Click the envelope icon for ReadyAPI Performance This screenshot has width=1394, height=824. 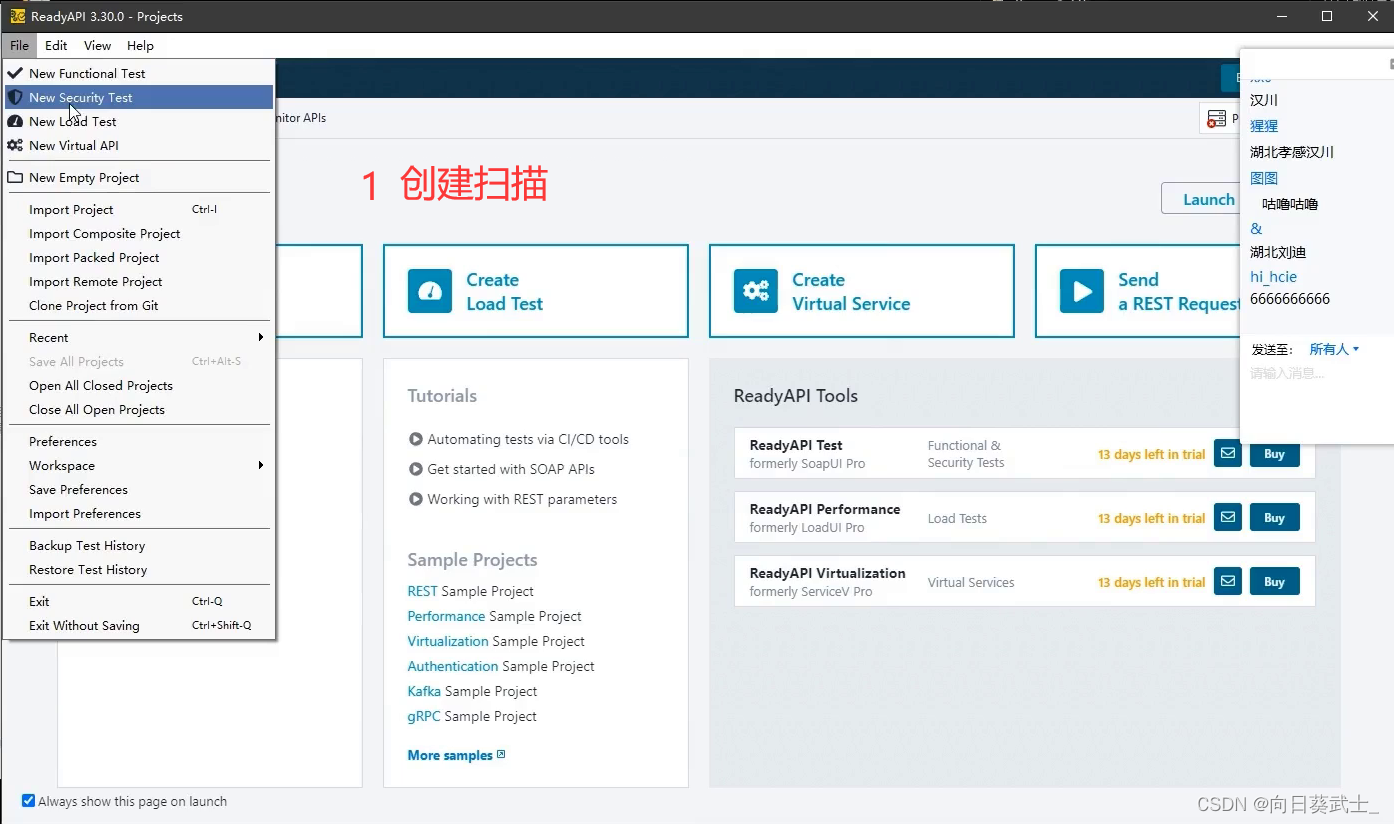point(1228,517)
